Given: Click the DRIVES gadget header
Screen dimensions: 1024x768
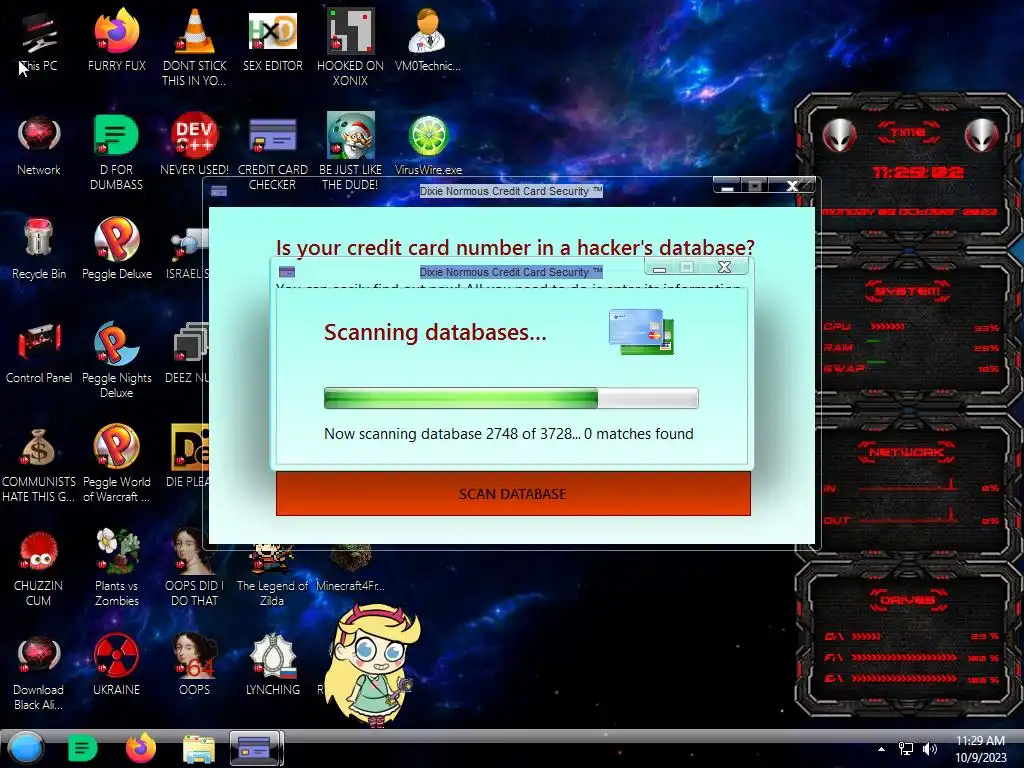Looking at the screenshot, I should (x=907, y=600).
